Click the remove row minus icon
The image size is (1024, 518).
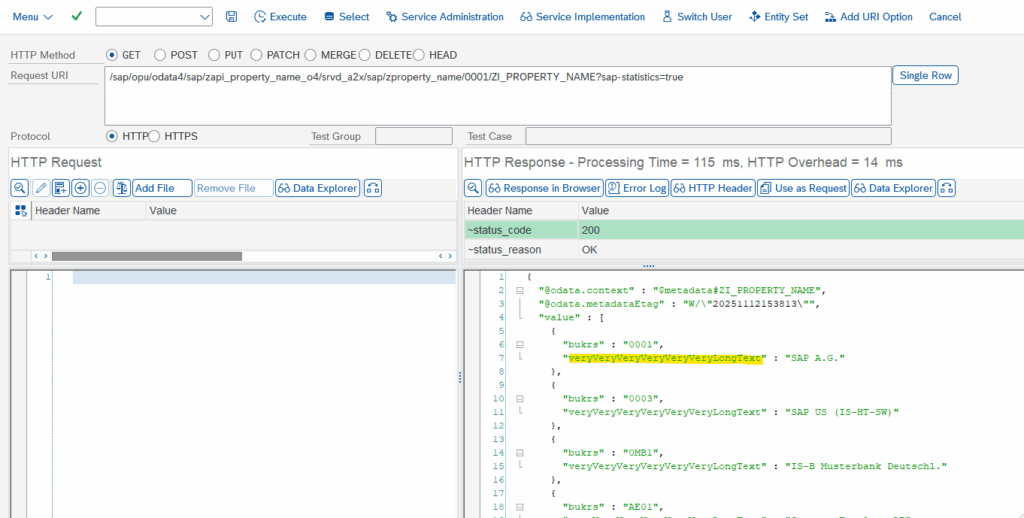coord(100,188)
